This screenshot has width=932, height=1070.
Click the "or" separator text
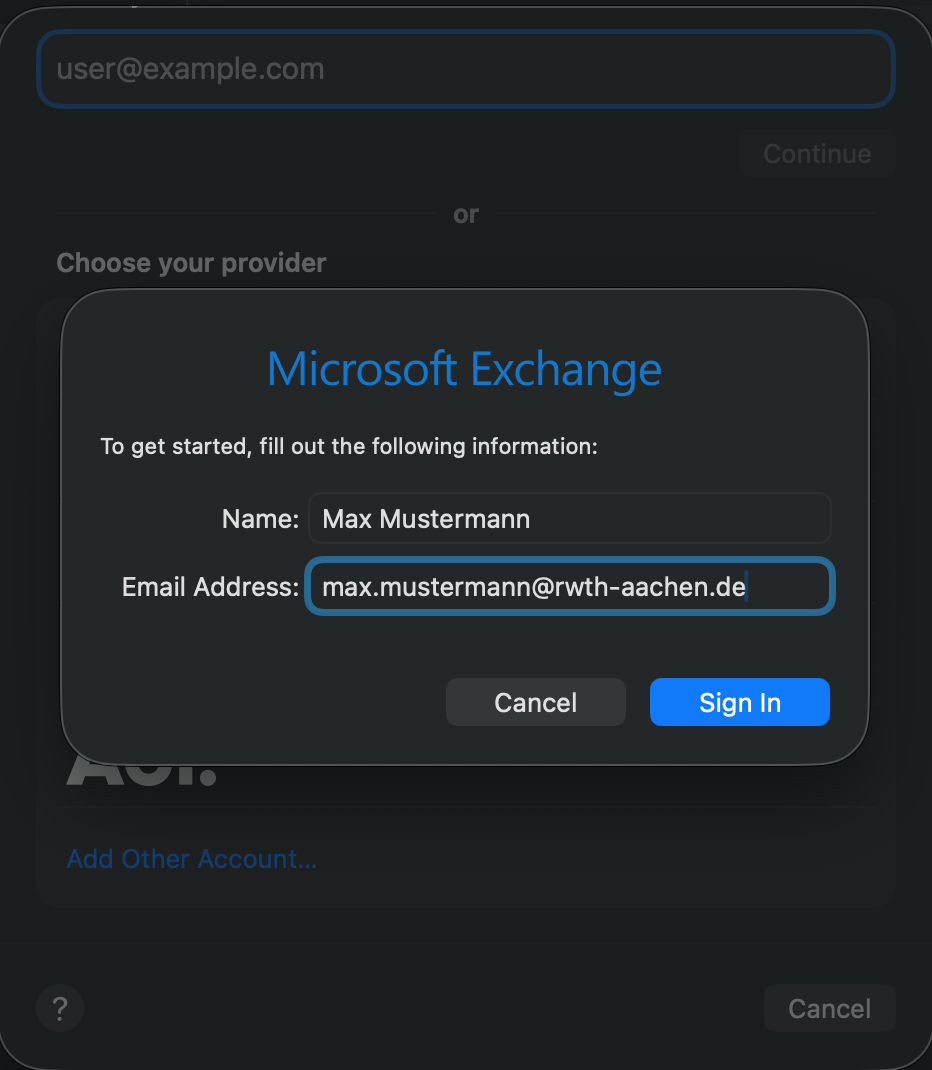click(466, 214)
